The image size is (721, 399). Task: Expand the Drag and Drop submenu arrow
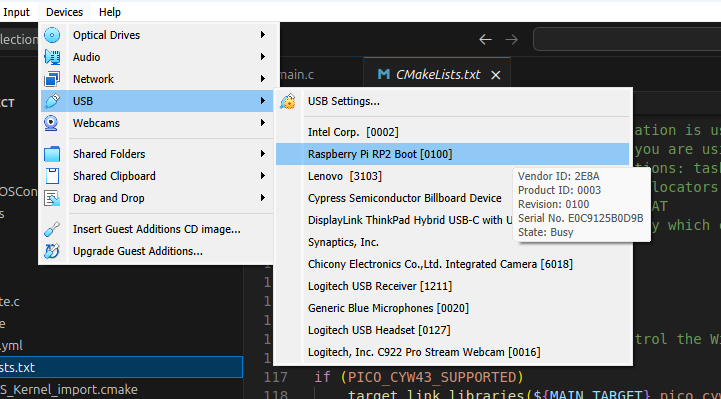263,198
